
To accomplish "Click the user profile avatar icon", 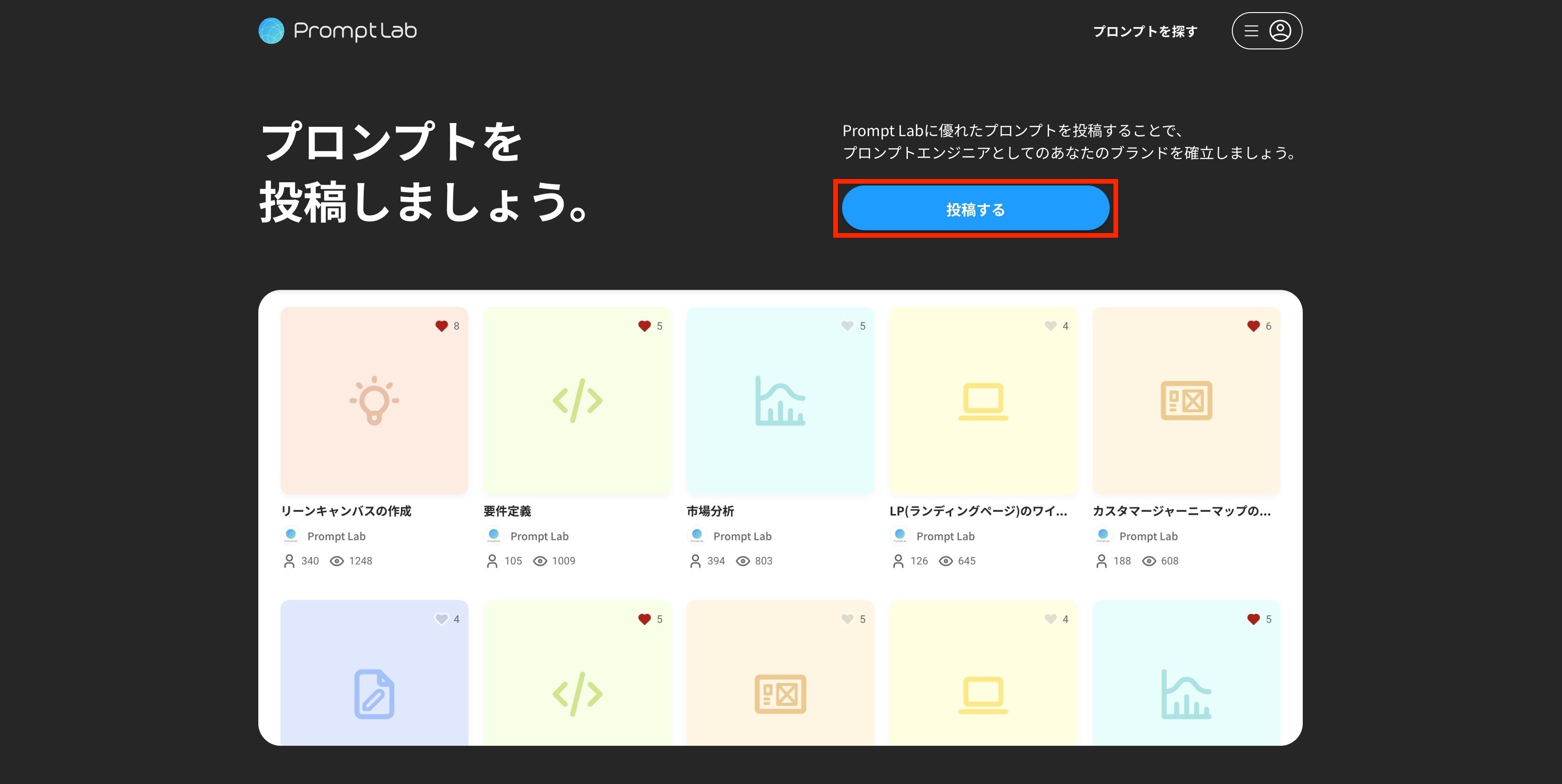I will click(x=1280, y=31).
